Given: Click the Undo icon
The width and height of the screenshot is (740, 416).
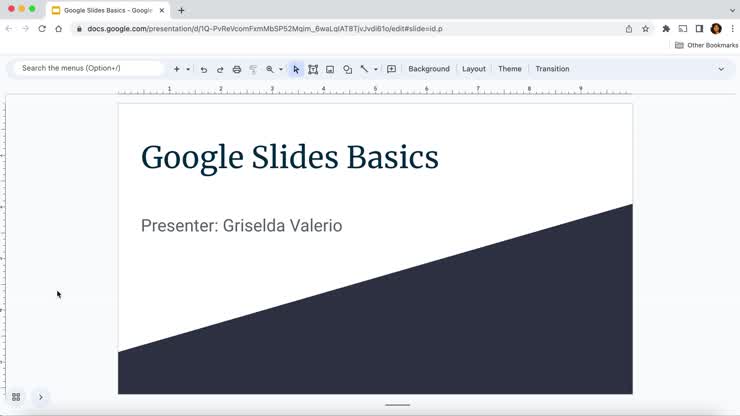Looking at the screenshot, I should tap(203, 69).
